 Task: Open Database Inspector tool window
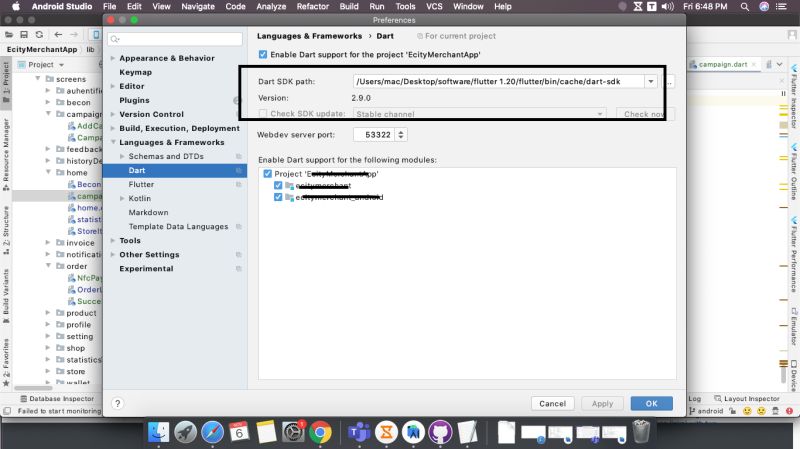(57, 398)
